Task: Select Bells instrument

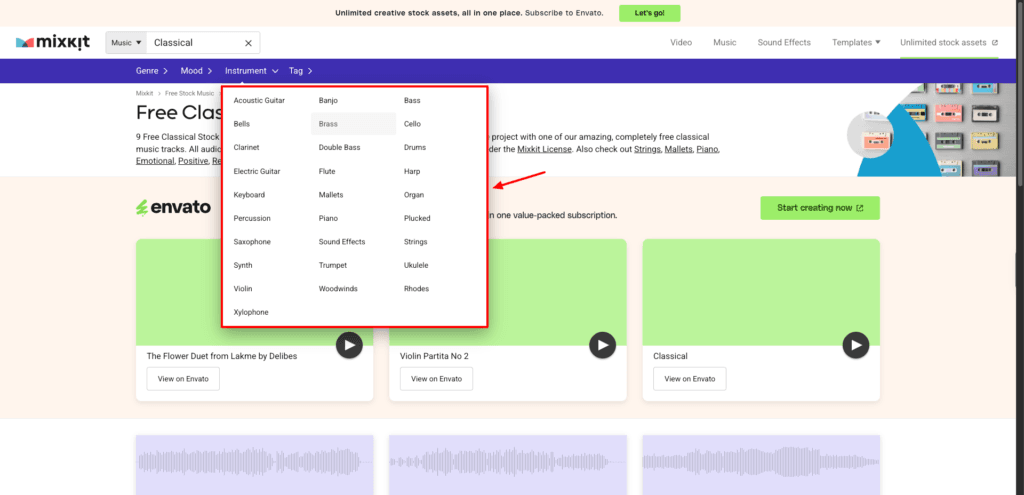Action: pyautogui.click(x=242, y=124)
